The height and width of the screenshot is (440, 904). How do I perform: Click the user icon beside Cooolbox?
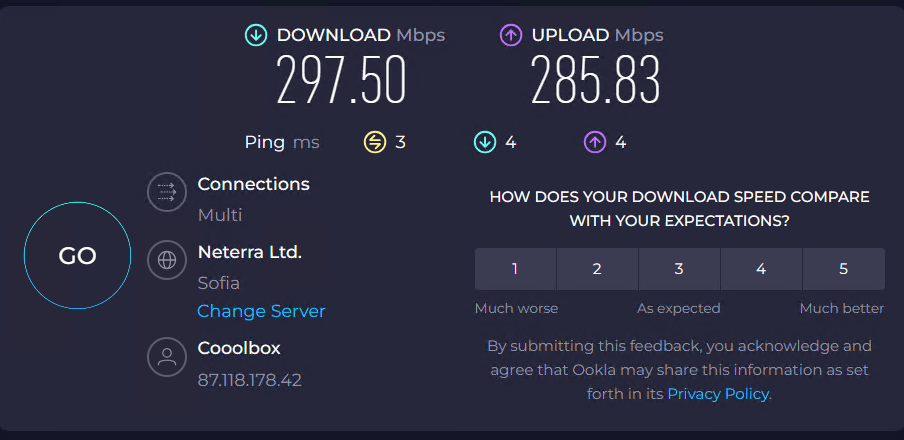[x=167, y=357]
